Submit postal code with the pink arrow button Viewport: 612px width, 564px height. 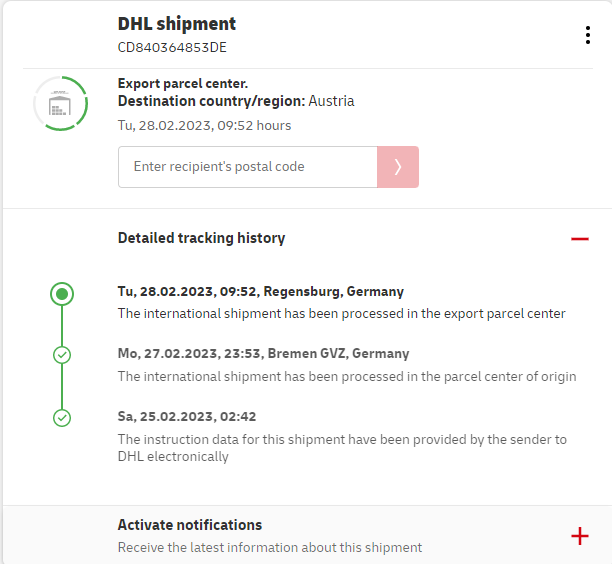pyautogui.click(x=397, y=167)
